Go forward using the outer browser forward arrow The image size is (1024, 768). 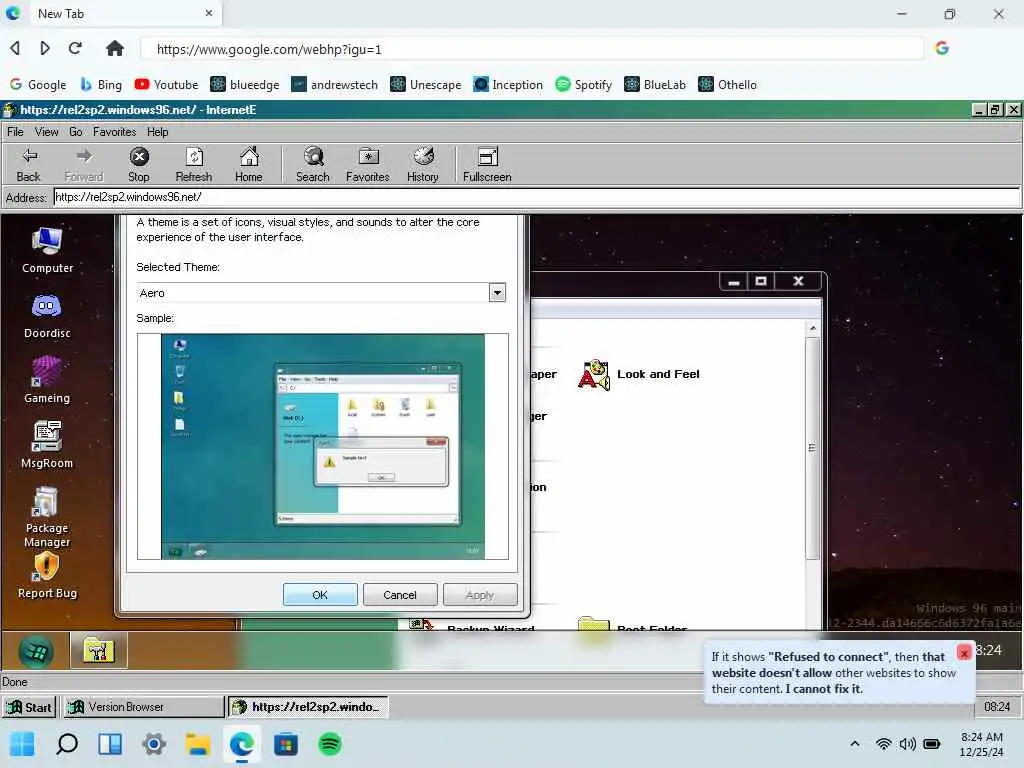44,48
